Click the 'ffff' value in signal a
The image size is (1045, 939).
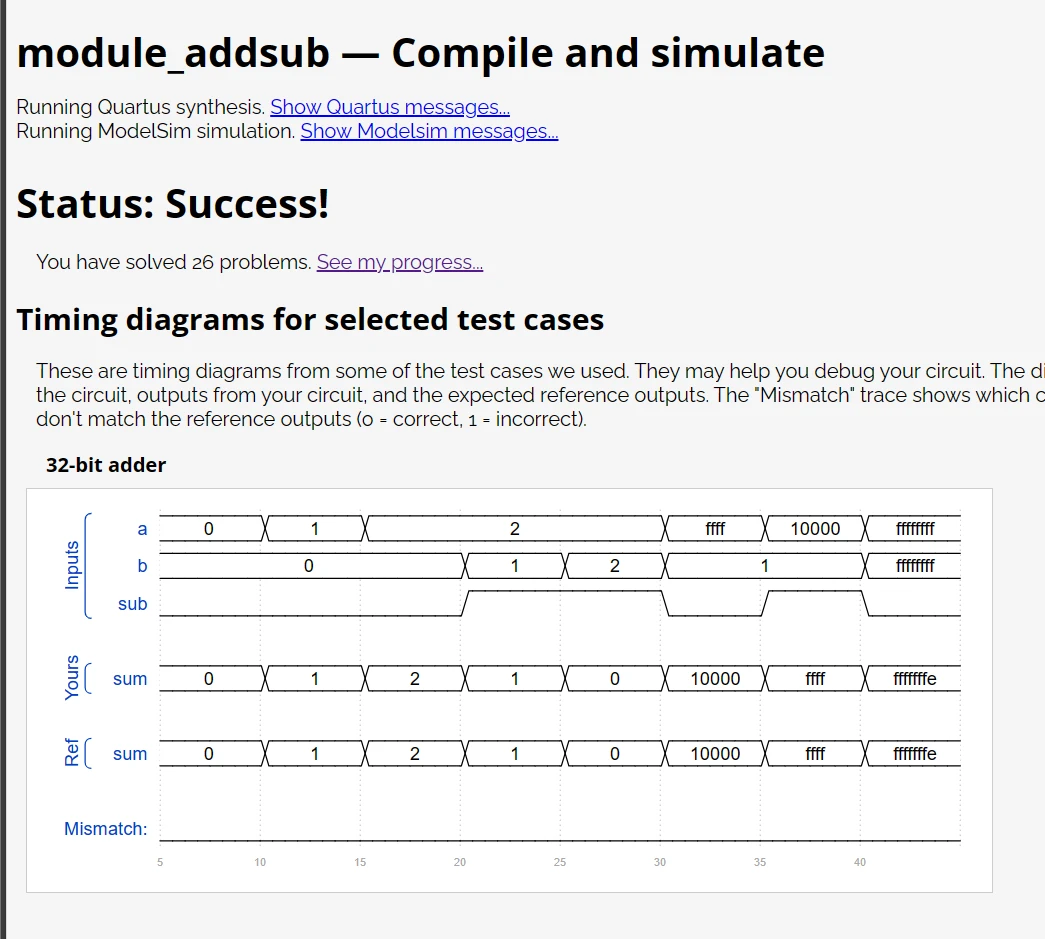click(715, 529)
